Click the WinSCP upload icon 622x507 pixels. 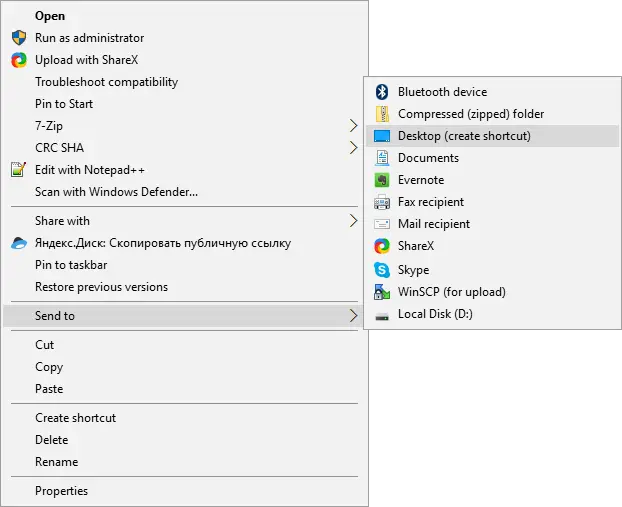(382, 292)
